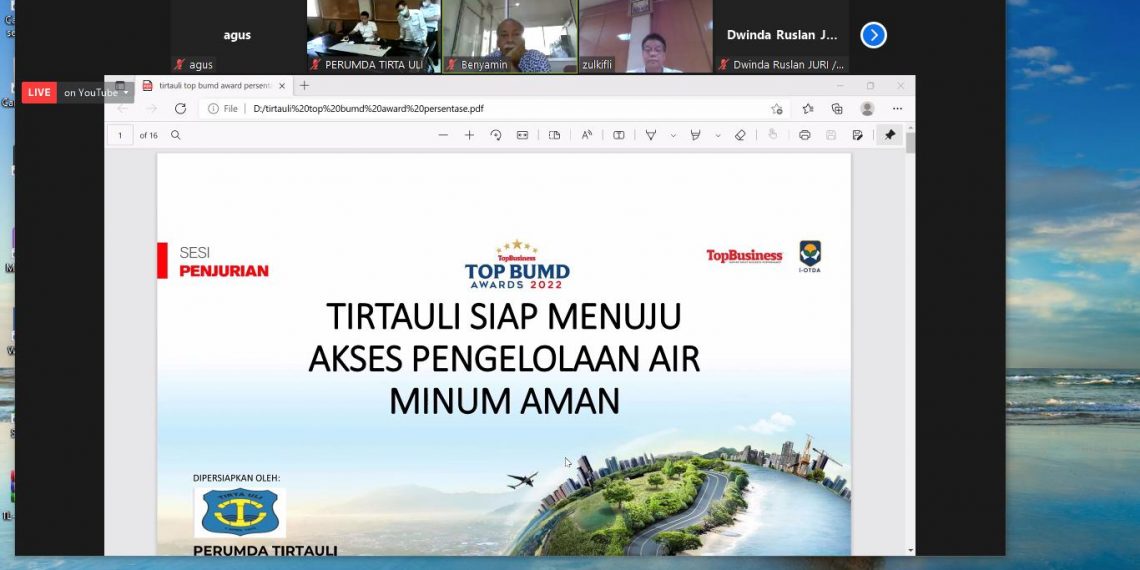Click the Save as icon

point(858,135)
